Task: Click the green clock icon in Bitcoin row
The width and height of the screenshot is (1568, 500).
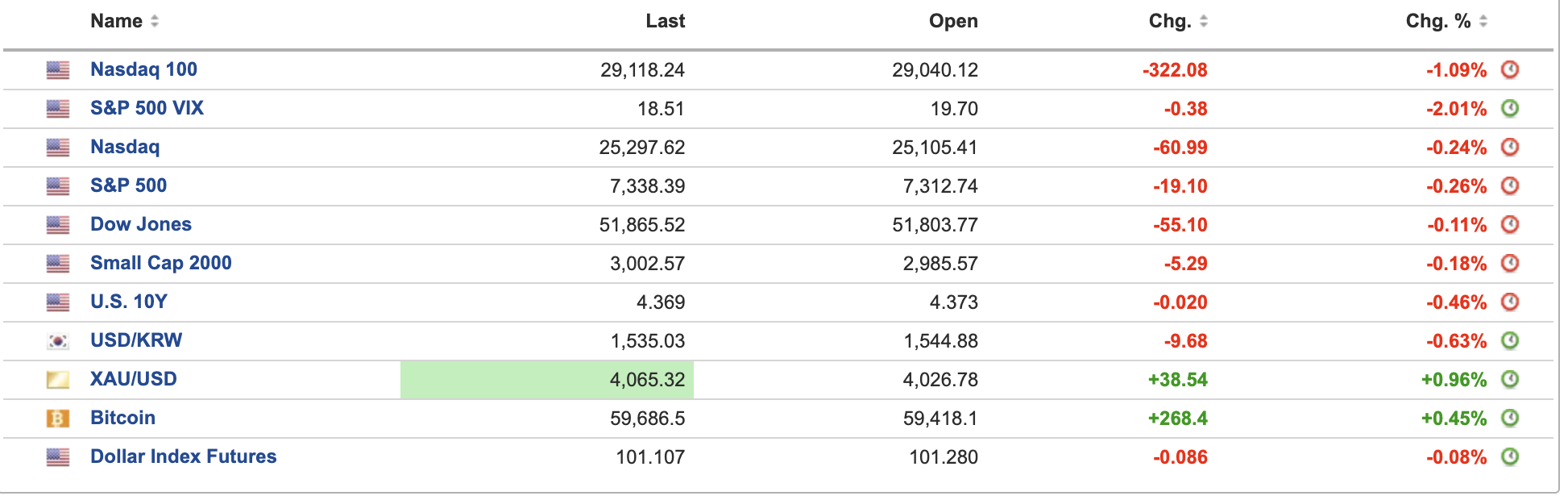Action: click(x=1510, y=418)
